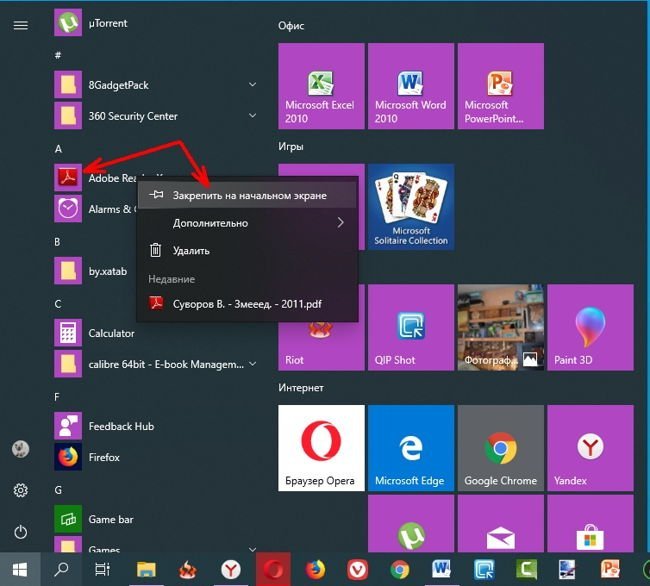The image size is (650, 586).
Task: Click the Офис tile group title
Action: (291, 26)
